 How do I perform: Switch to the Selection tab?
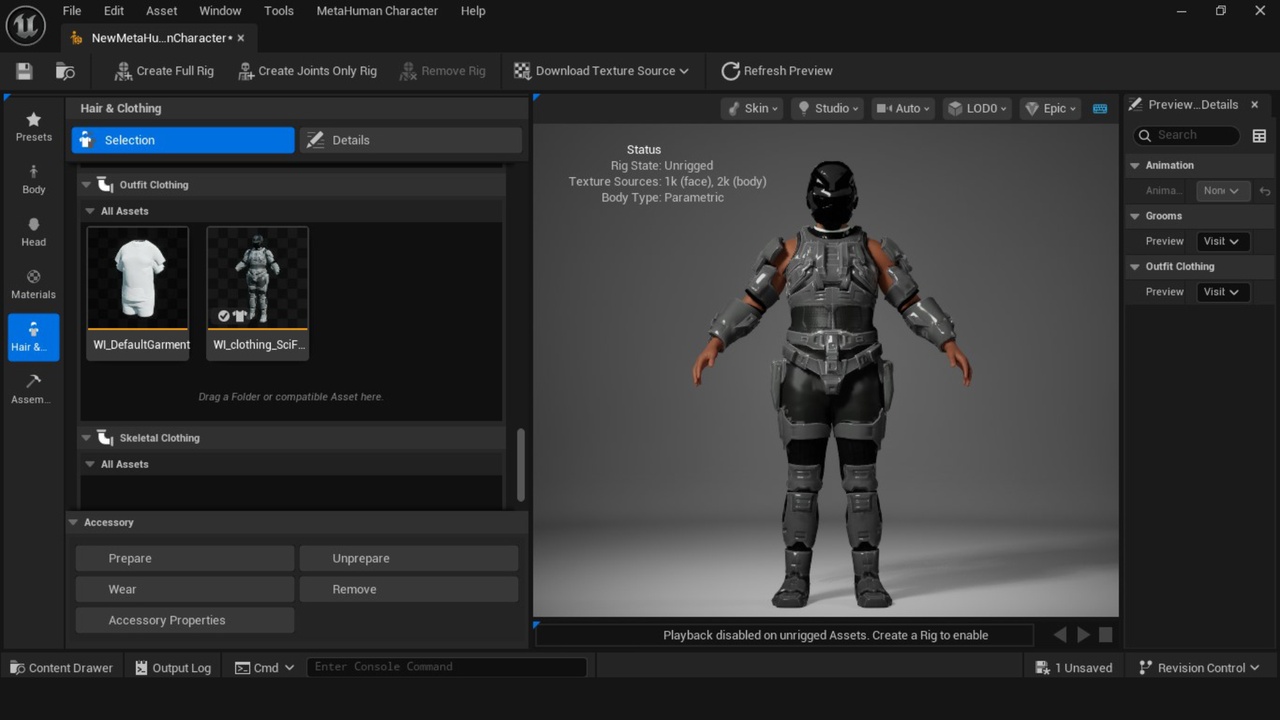[183, 140]
